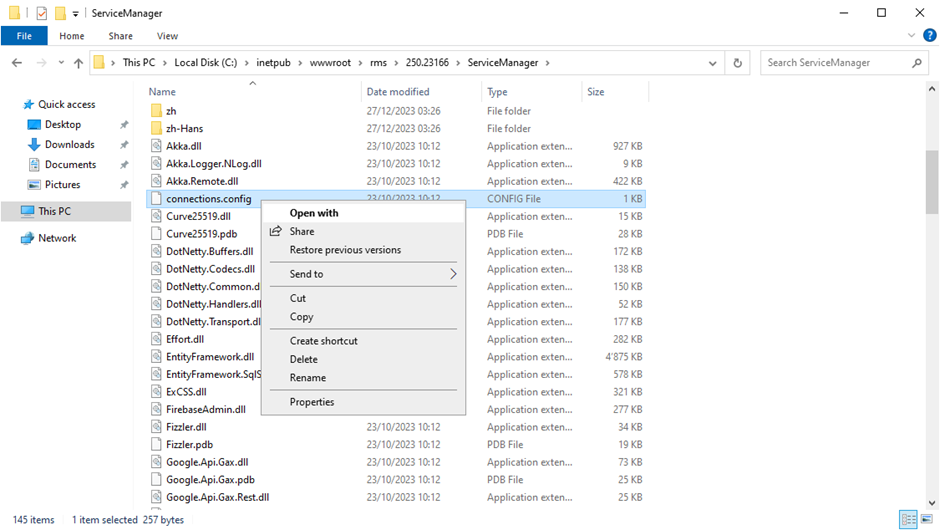The width and height of the screenshot is (940, 530).
Task: Open the View ribbon tab
Action: (x=167, y=36)
